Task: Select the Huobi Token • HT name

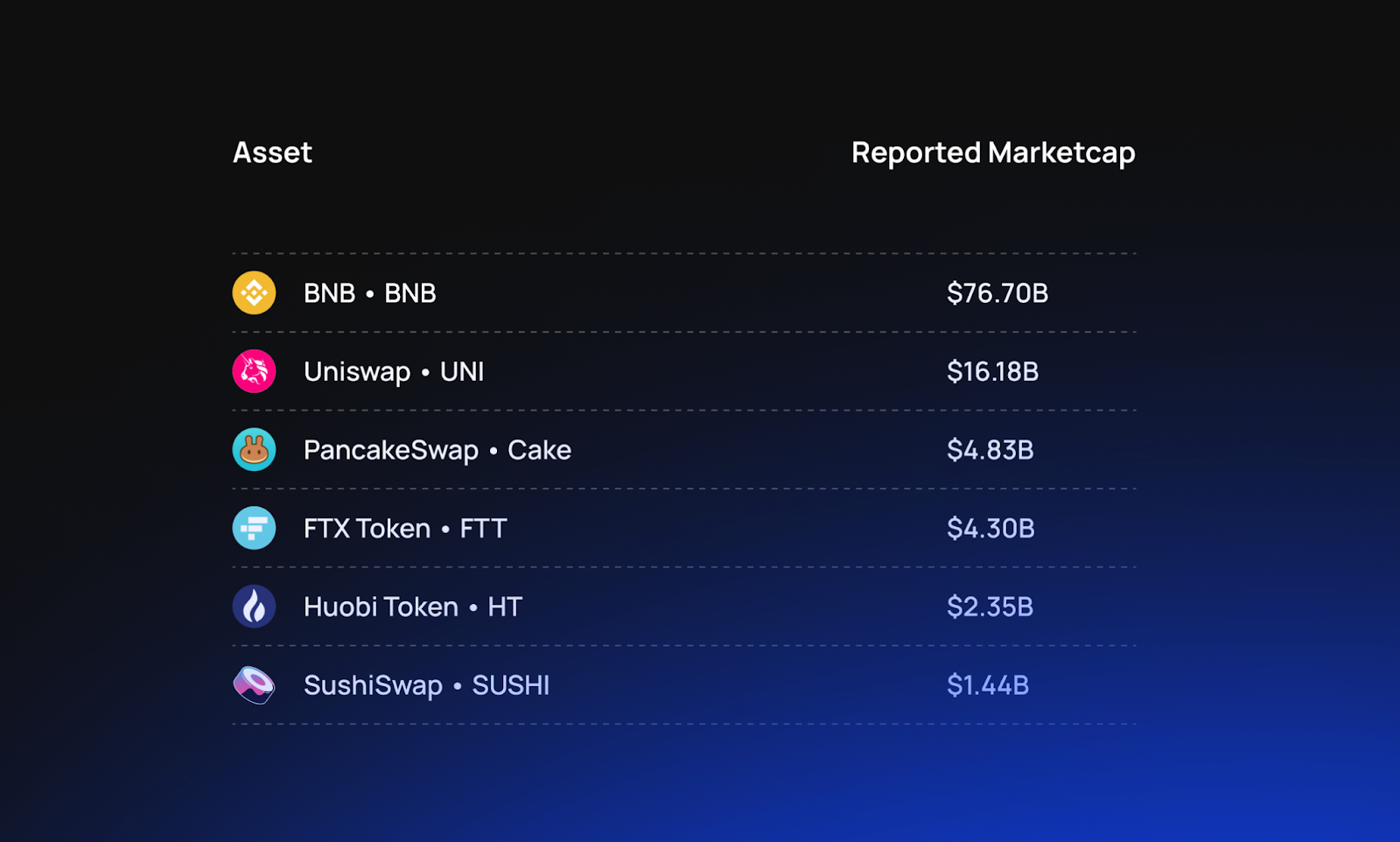Action: click(x=412, y=607)
